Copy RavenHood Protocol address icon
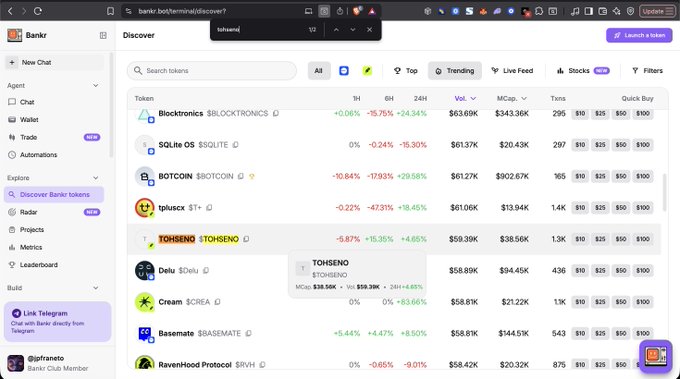Screen dimensions: 680x379 (x=262, y=365)
